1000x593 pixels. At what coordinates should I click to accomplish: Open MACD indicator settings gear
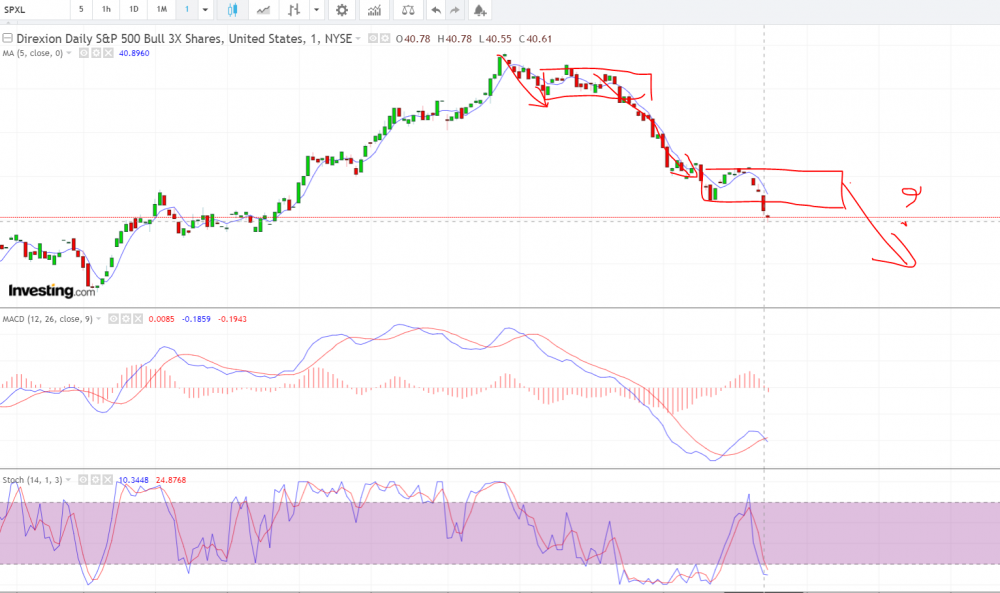click(x=127, y=319)
